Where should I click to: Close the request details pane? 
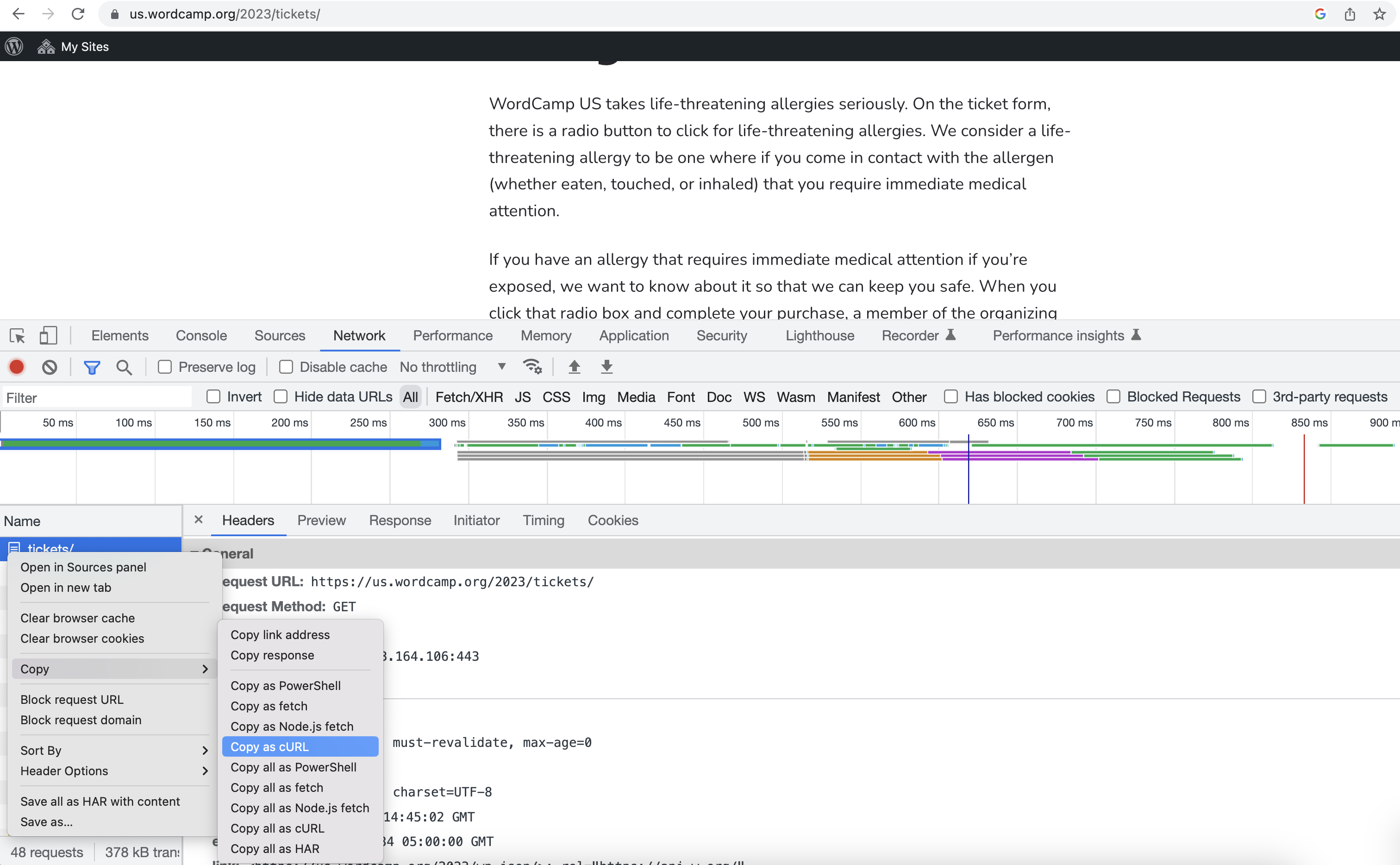[199, 520]
